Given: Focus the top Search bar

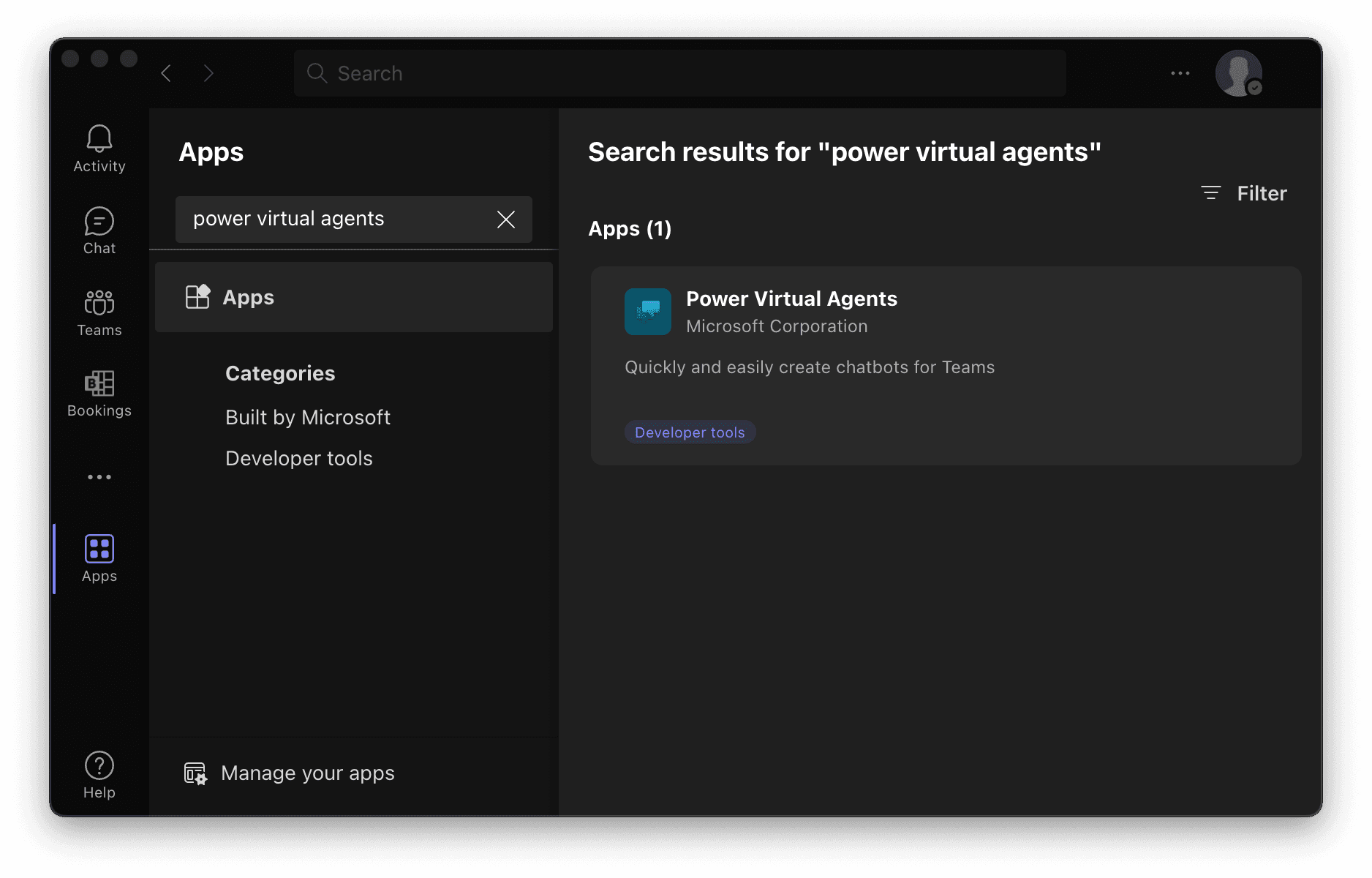Looking at the screenshot, I should 680,73.
